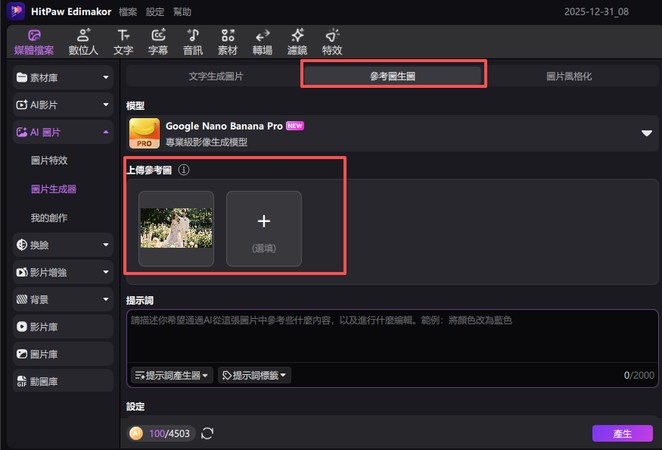Expand the 背景 sidebar section
The height and width of the screenshot is (450, 662).
pos(63,300)
